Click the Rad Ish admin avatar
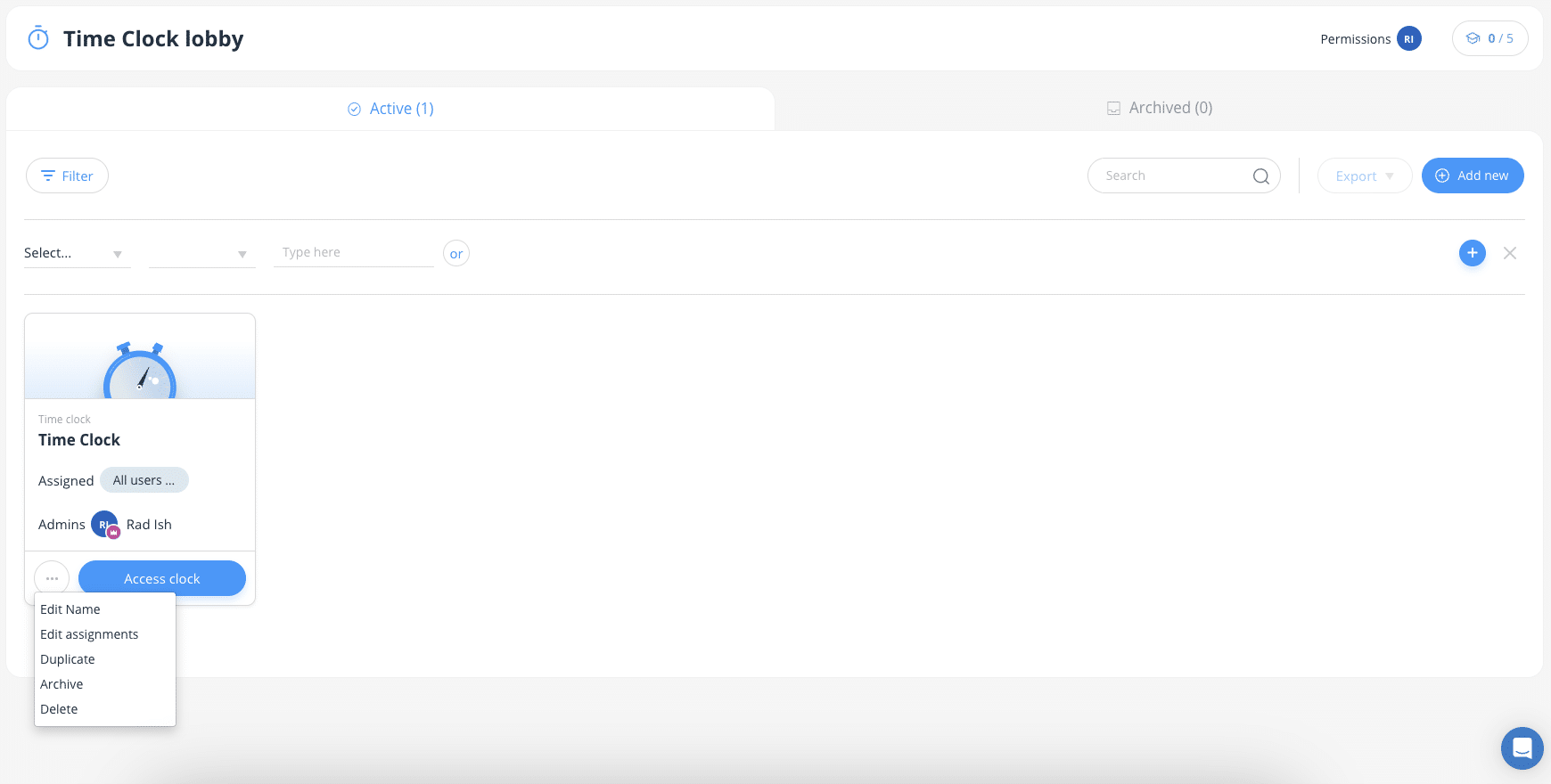The image size is (1551, 784). (104, 524)
